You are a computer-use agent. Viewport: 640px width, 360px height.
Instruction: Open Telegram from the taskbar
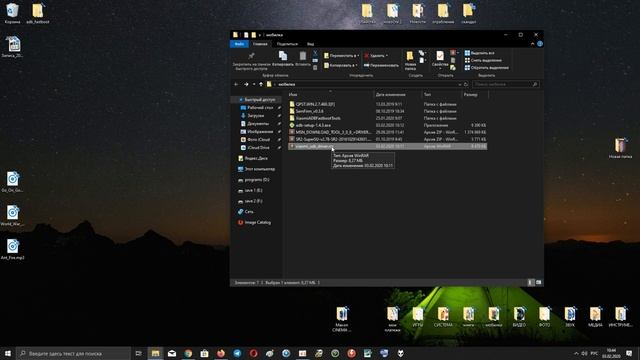pyautogui.click(x=237, y=353)
